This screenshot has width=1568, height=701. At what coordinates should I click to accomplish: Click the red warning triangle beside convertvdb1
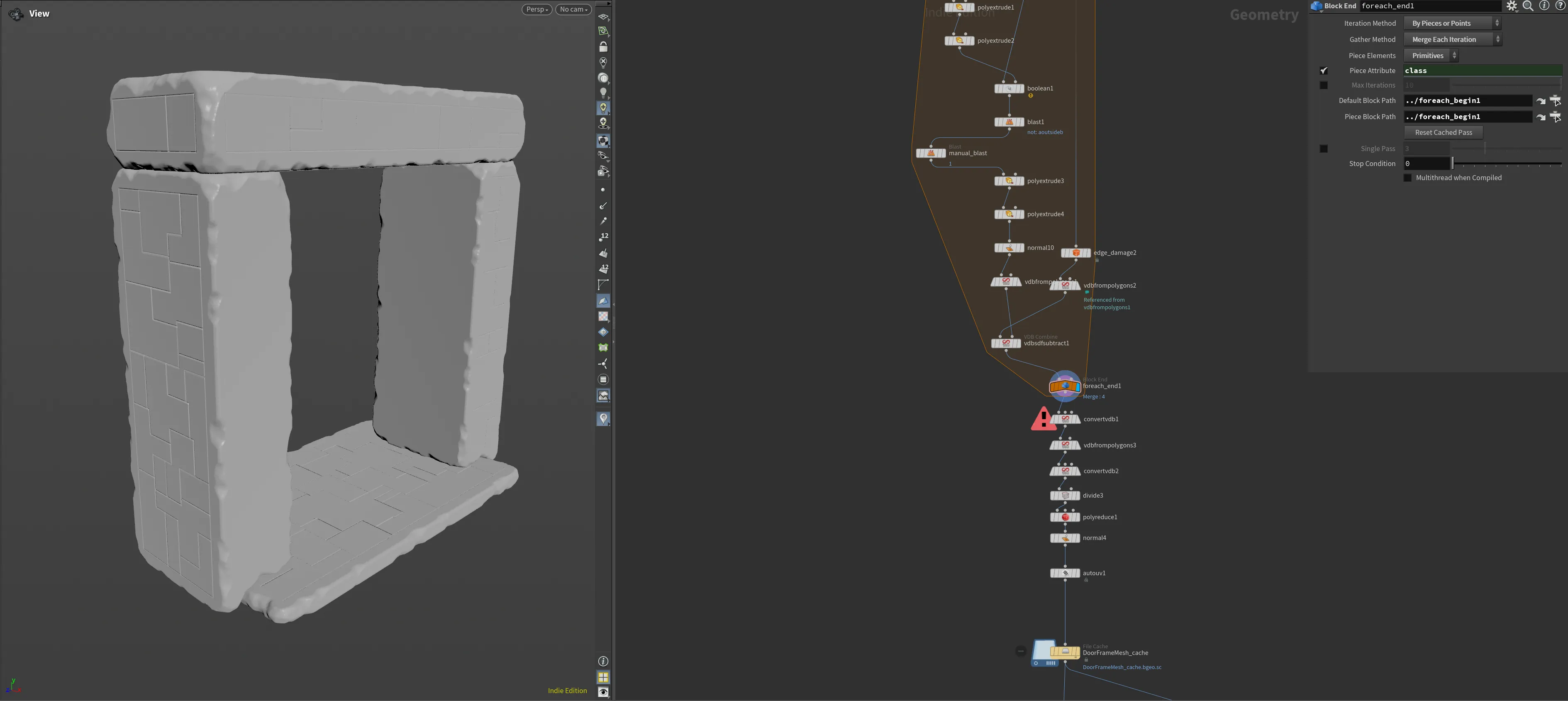tap(1043, 419)
